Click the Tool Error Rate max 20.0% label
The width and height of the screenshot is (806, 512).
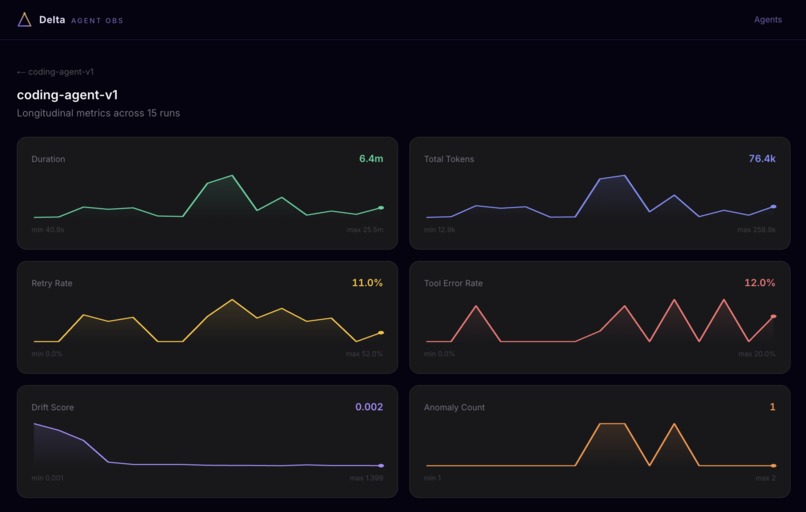click(x=757, y=354)
